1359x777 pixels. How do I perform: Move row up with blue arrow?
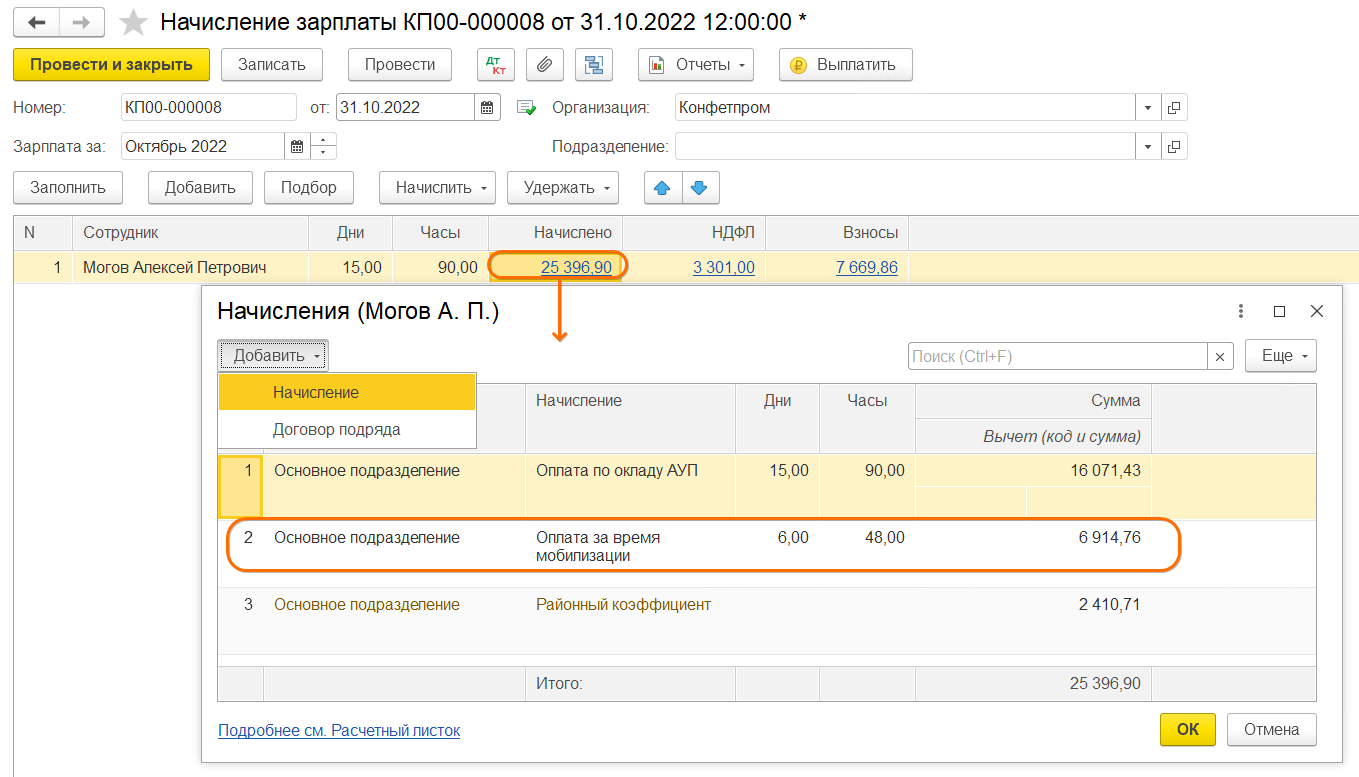point(662,187)
